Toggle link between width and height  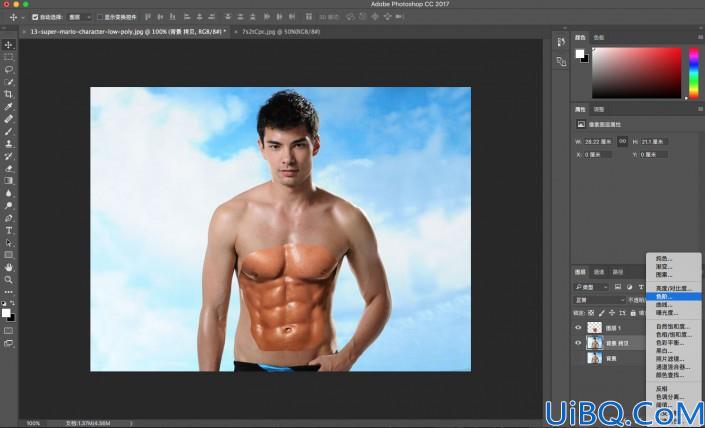click(x=622, y=141)
